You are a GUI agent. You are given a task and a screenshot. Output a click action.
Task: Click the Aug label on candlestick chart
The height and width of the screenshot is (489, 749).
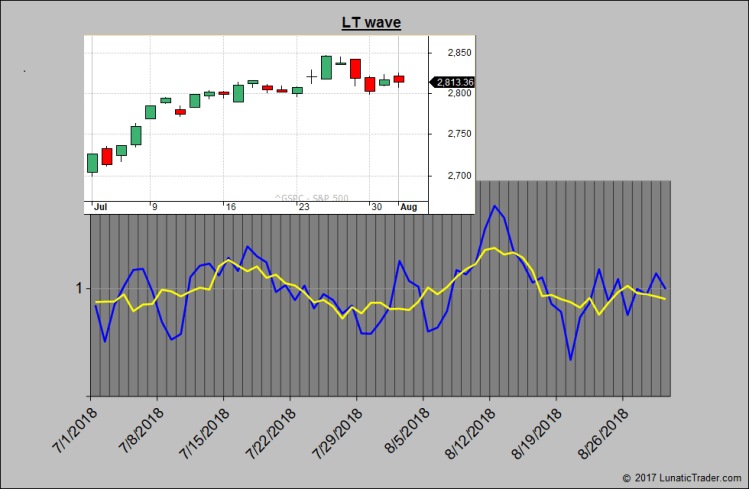point(408,206)
